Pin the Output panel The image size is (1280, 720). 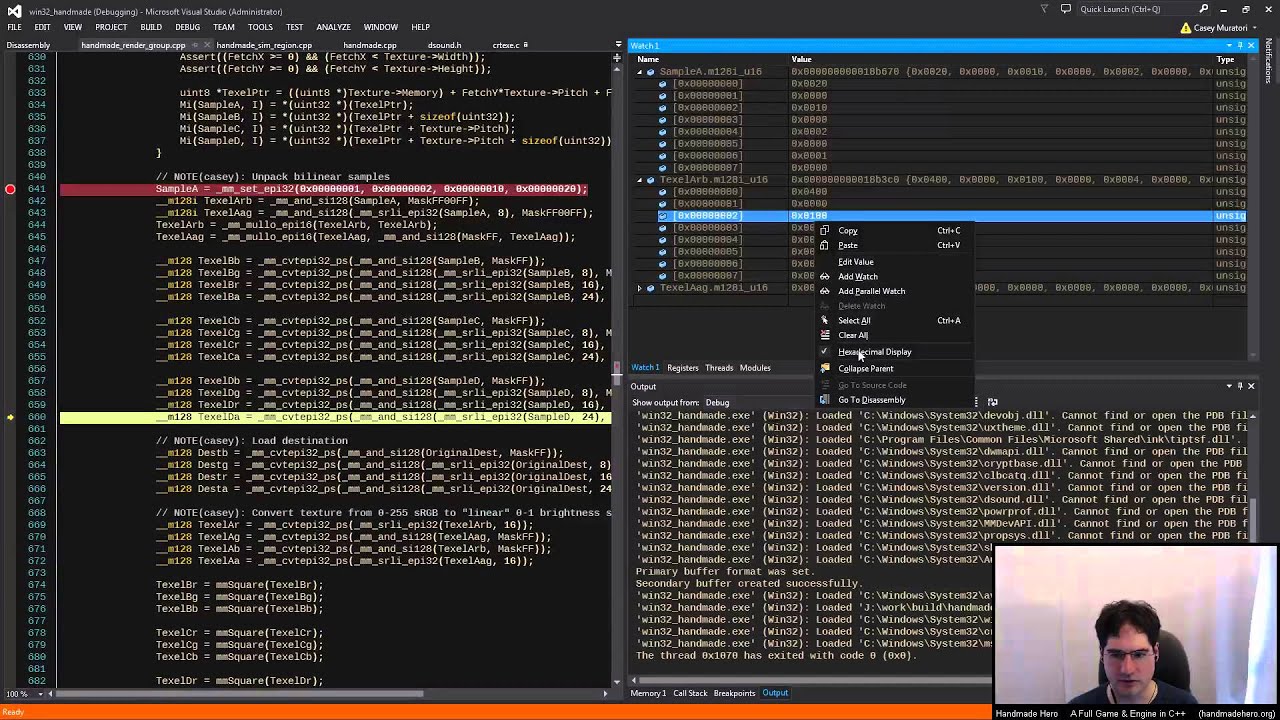coord(1239,386)
